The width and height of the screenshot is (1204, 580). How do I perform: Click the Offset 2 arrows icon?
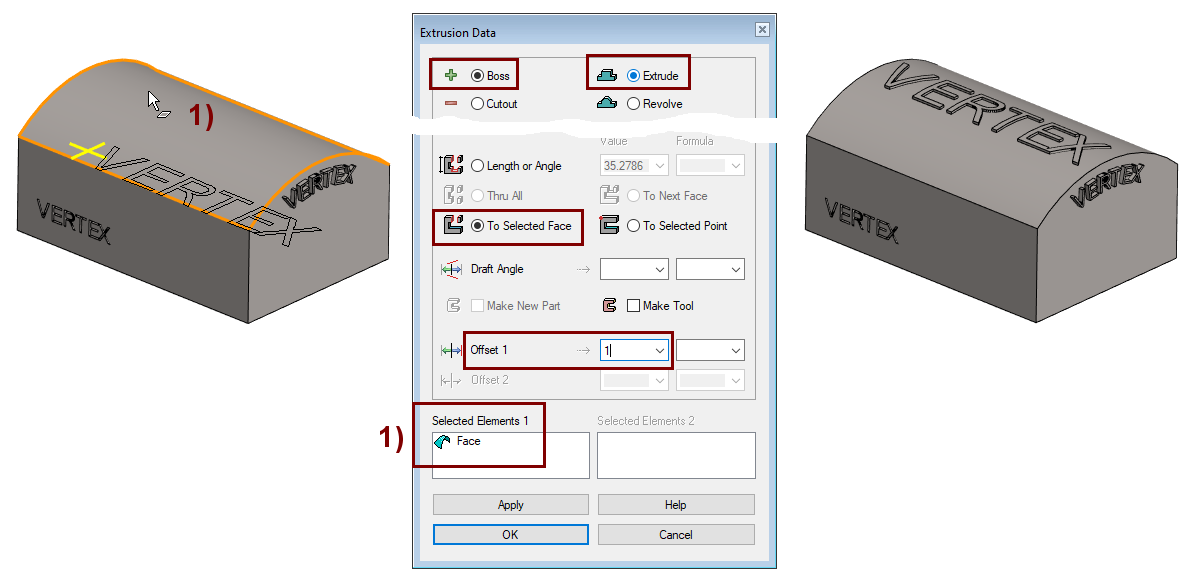click(451, 381)
